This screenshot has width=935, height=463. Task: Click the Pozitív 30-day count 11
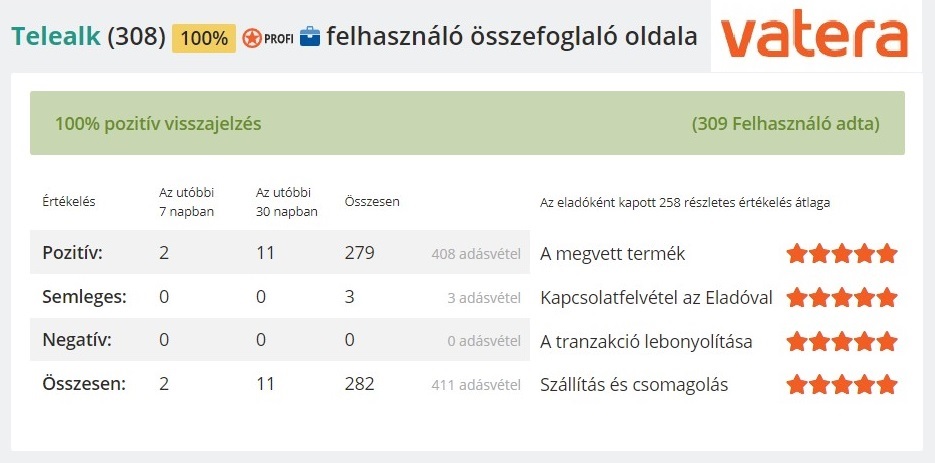pos(265,253)
